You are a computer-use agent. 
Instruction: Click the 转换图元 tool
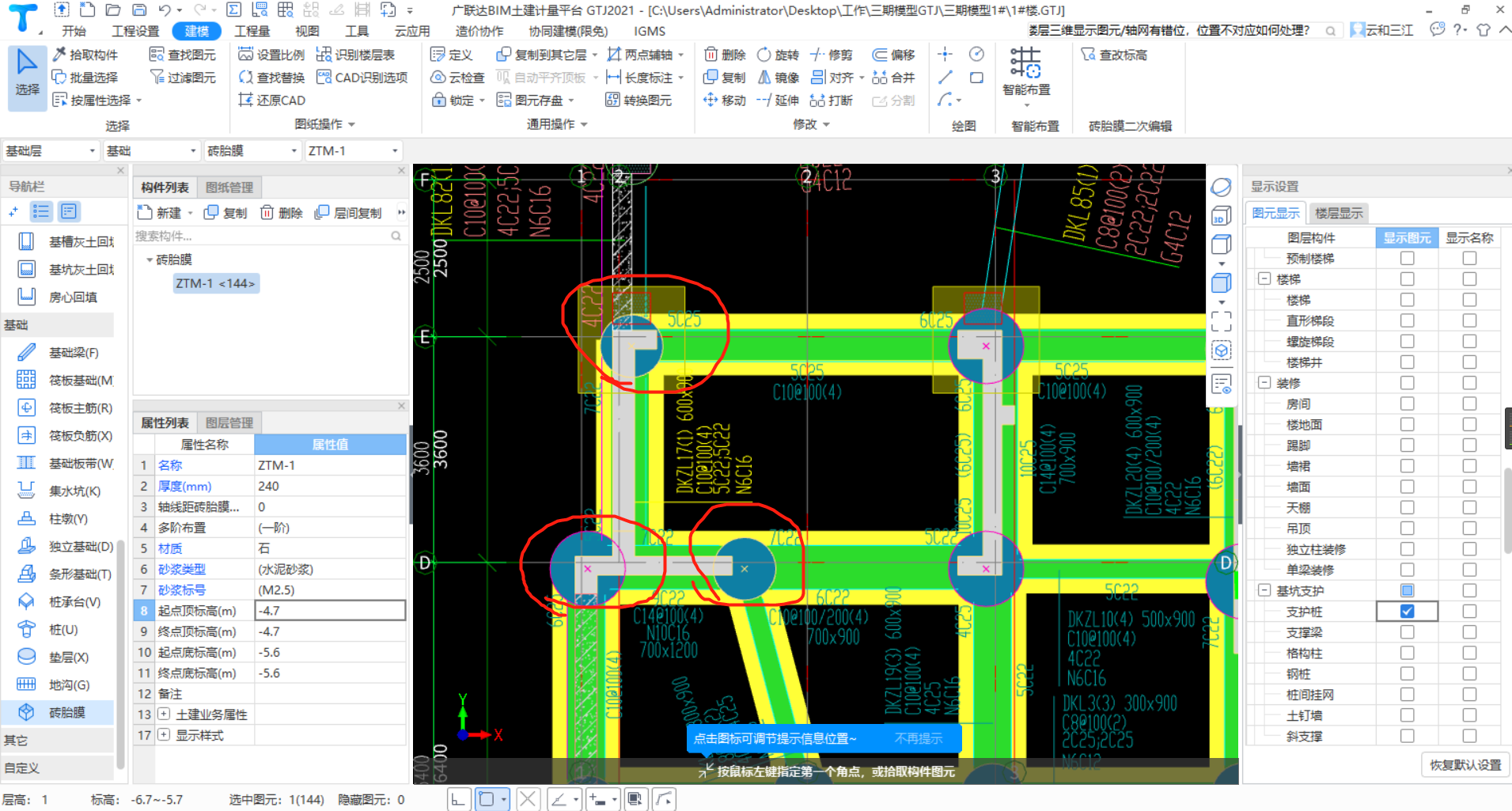click(x=639, y=100)
